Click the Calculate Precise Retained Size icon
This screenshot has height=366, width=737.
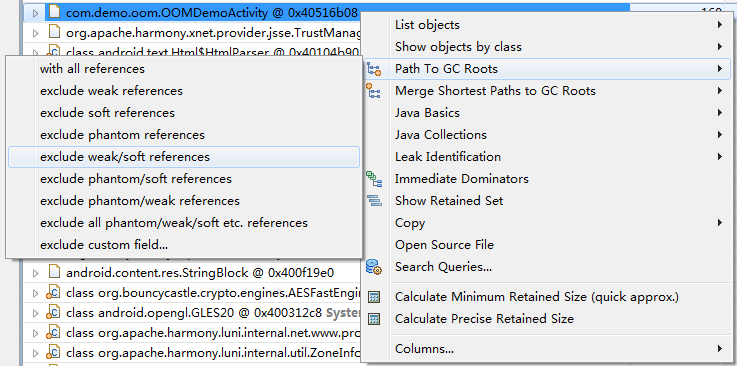click(374, 319)
